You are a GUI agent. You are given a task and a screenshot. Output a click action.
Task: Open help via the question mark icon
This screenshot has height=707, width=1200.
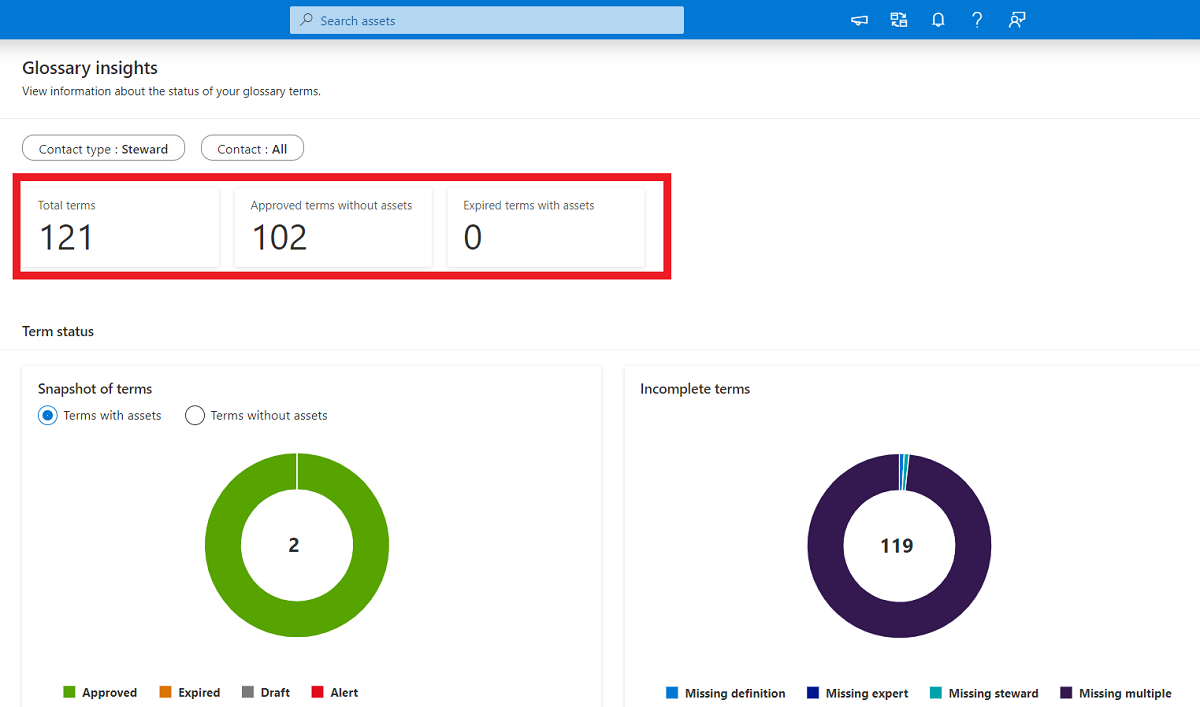pos(977,19)
